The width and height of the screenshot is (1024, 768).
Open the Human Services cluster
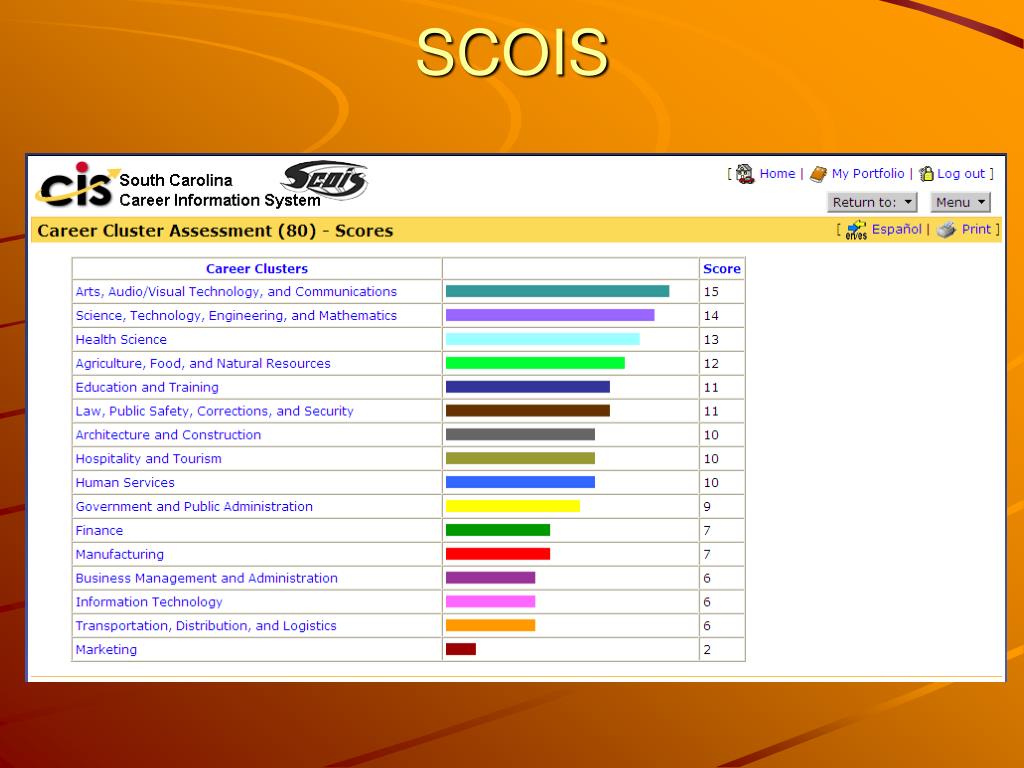[125, 483]
